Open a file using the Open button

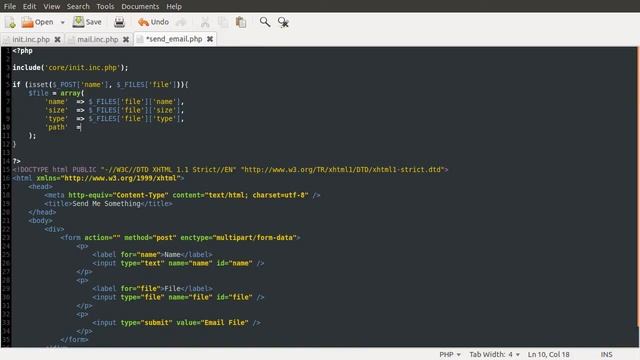point(38,22)
